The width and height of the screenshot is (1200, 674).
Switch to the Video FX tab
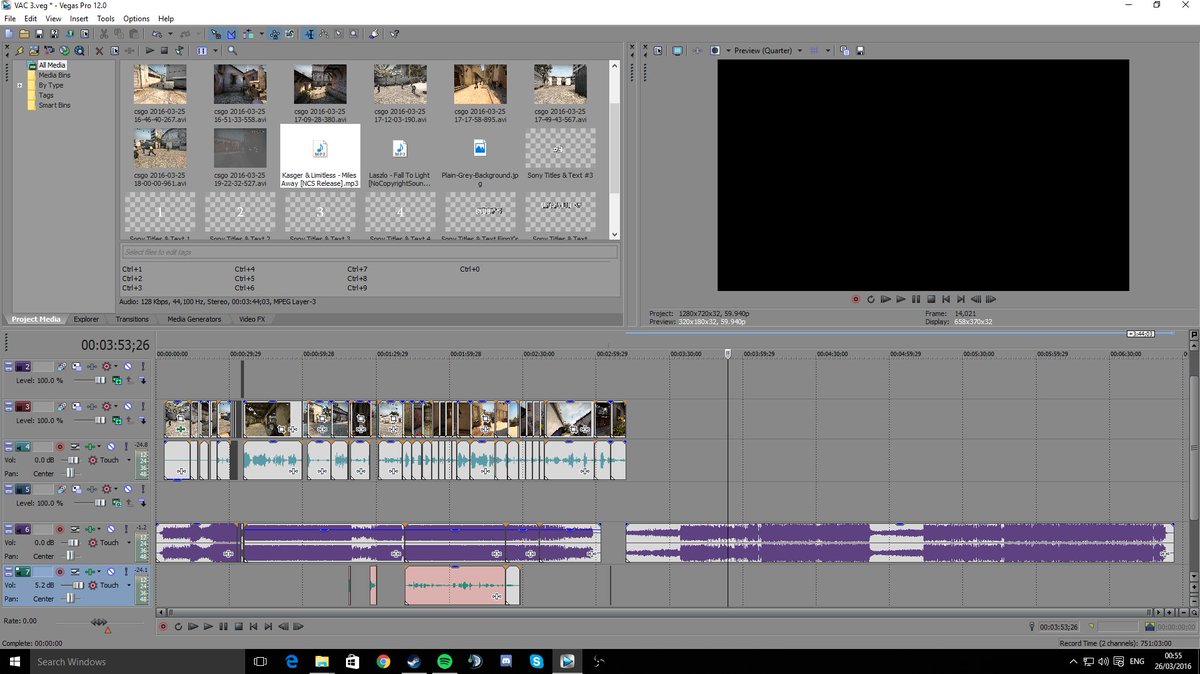(252, 319)
